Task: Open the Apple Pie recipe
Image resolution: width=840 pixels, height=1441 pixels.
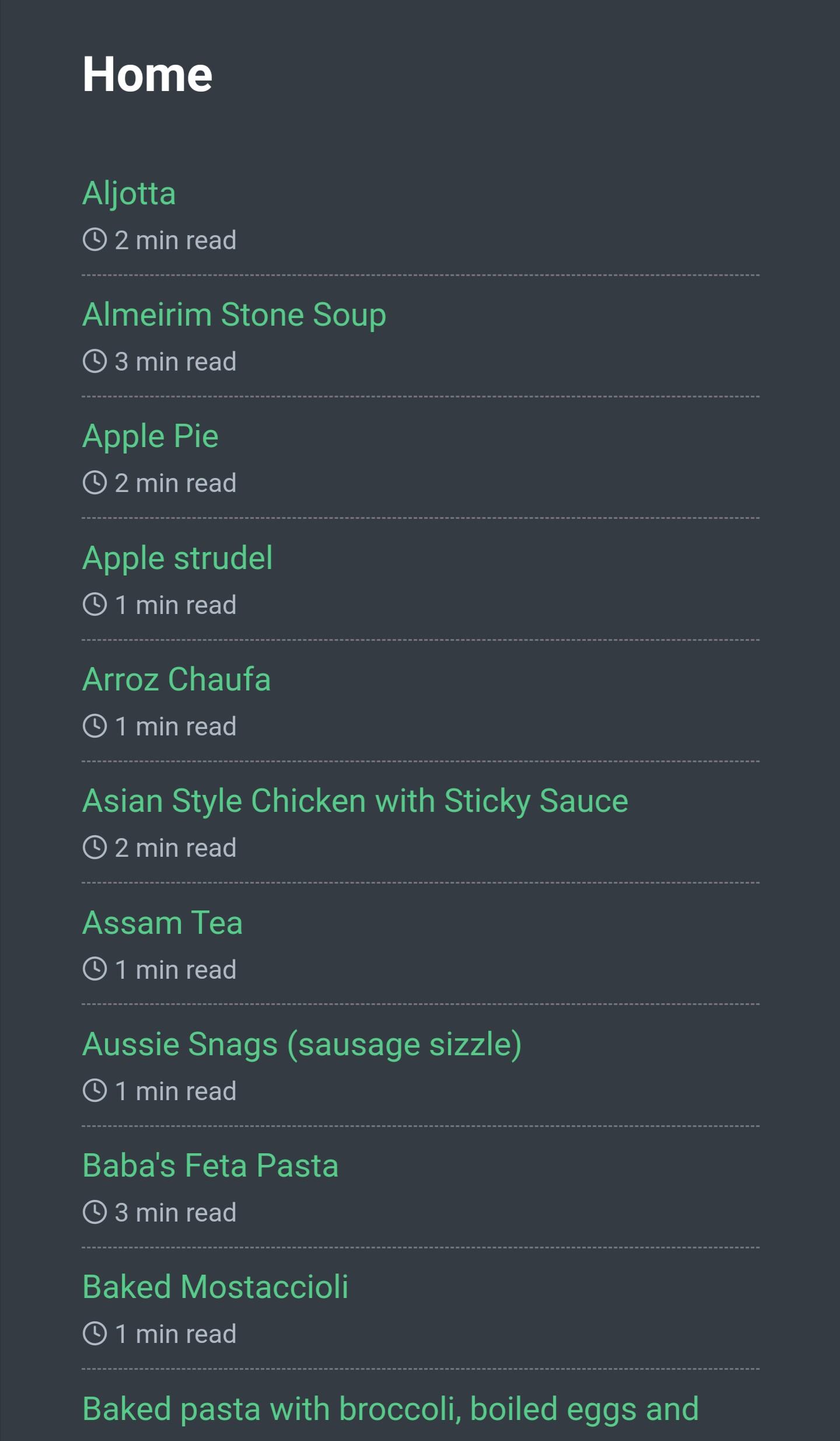Action: coord(150,436)
